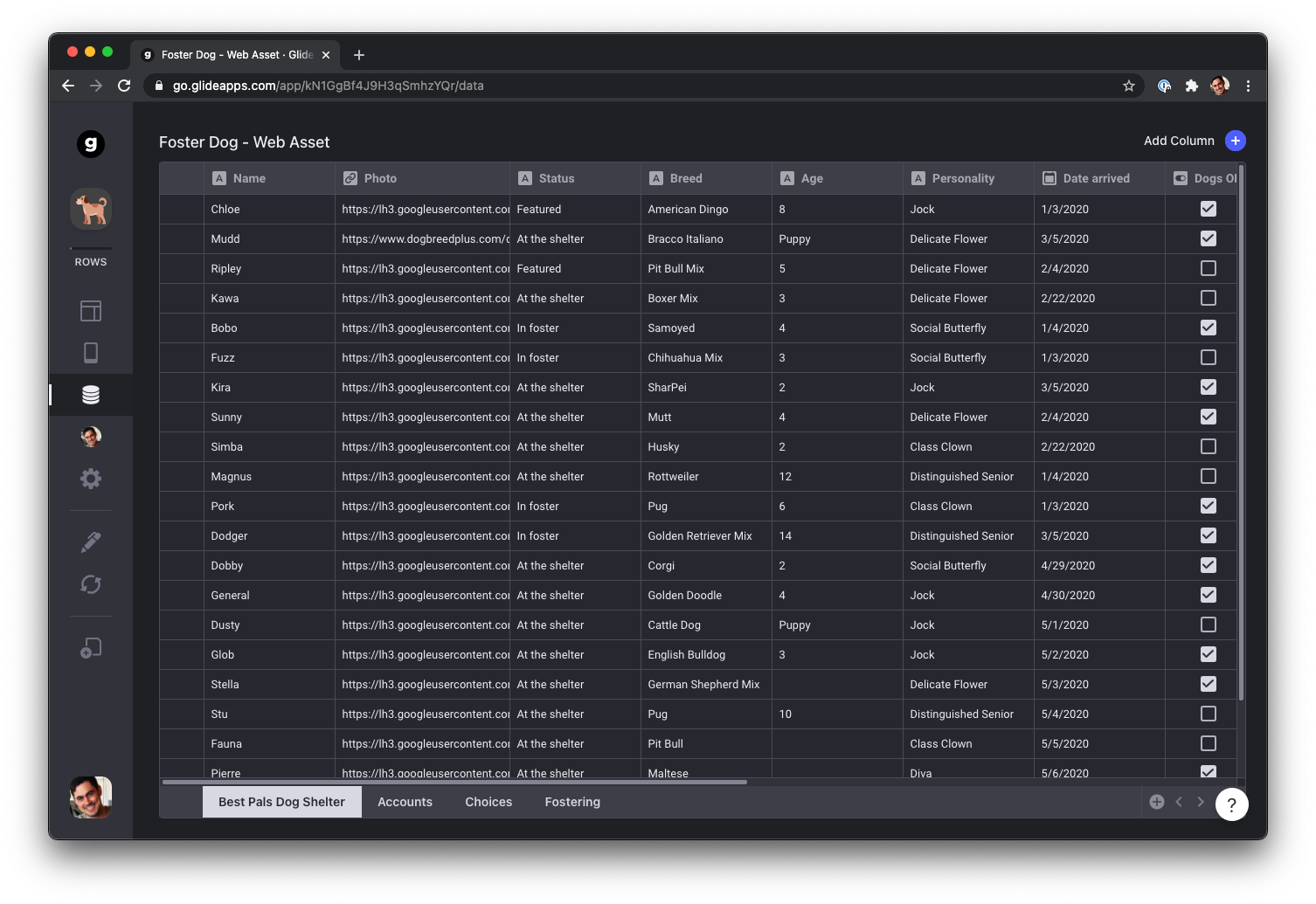
Task: Check the Dogs OK checkbox for Fuzz
Action: pyautogui.click(x=1209, y=357)
